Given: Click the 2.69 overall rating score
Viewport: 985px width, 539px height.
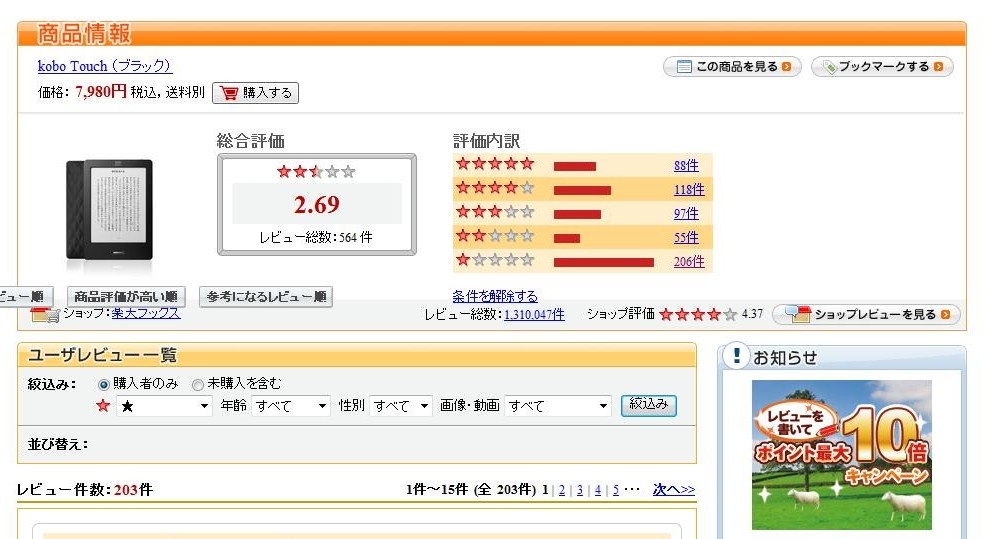Looking at the screenshot, I should pos(317,204).
